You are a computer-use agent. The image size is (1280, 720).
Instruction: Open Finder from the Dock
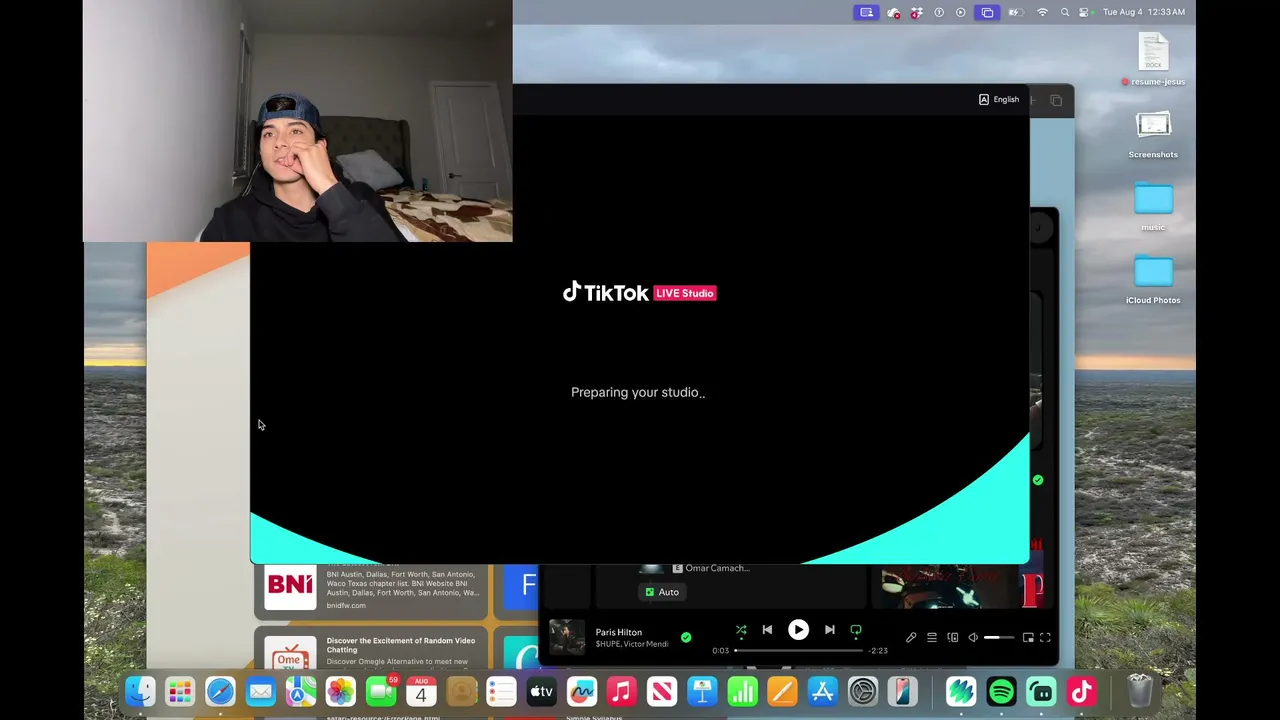140,691
